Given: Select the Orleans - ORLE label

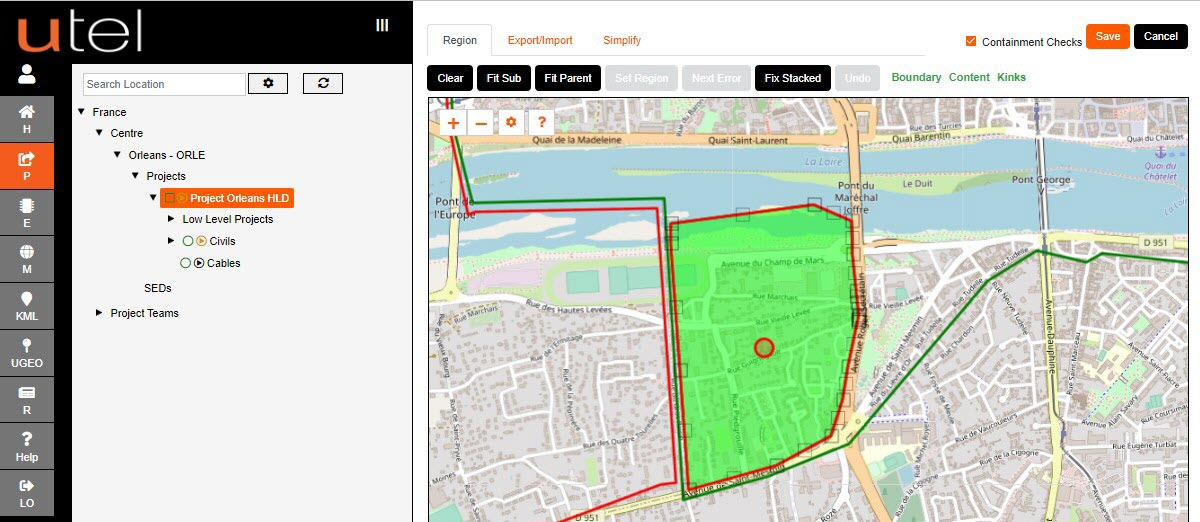Looking at the screenshot, I should (x=167, y=155).
